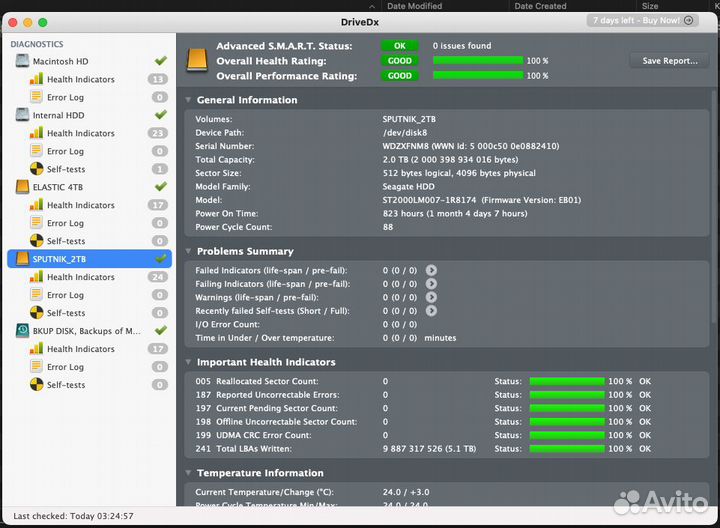Click the Size column header in background window
Image resolution: width=720 pixels, height=528 pixels.
pyautogui.click(x=650, y=6)
